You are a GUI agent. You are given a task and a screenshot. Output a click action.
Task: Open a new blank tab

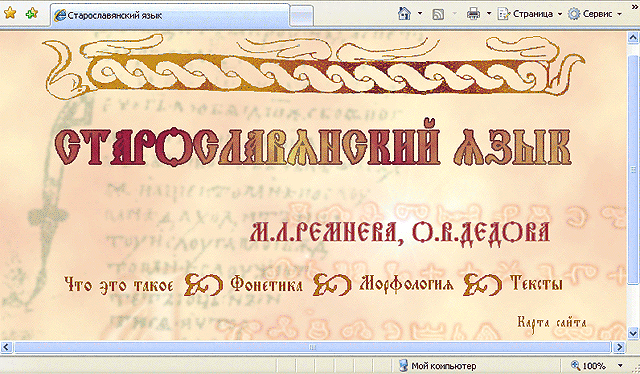click(x=302, y=16)
